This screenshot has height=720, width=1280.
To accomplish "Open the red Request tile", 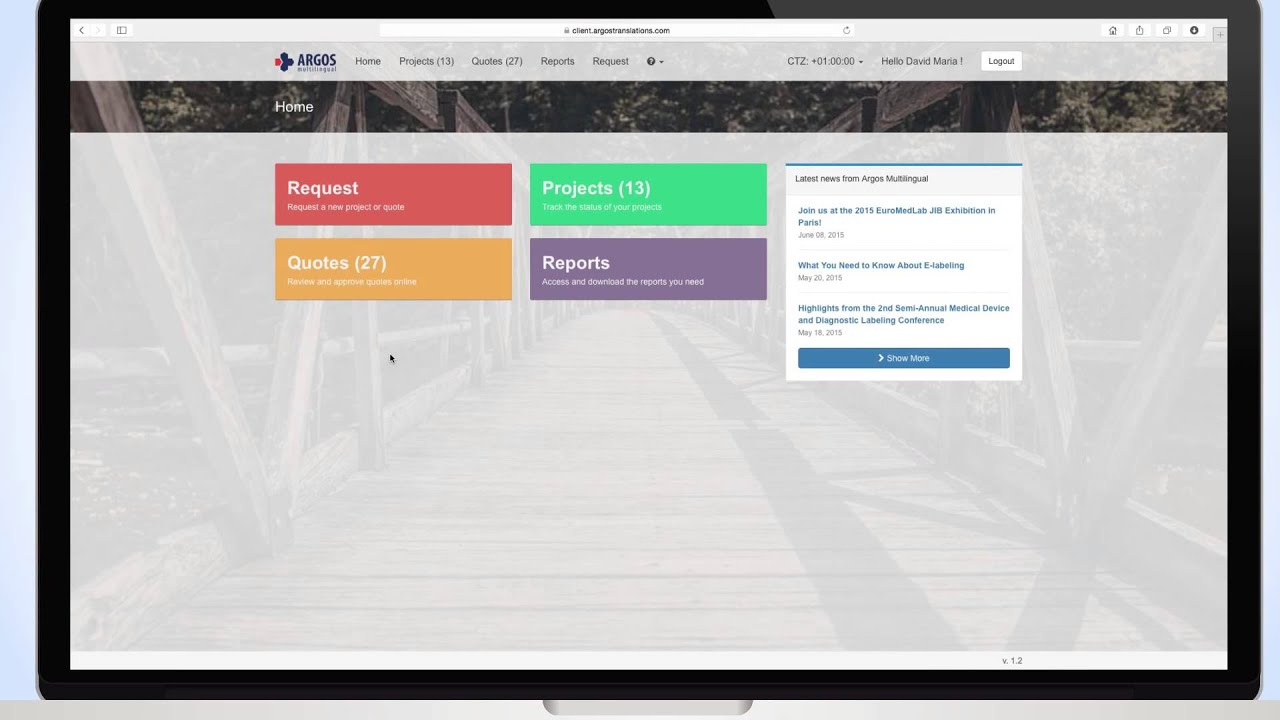I will click(393, 195).
